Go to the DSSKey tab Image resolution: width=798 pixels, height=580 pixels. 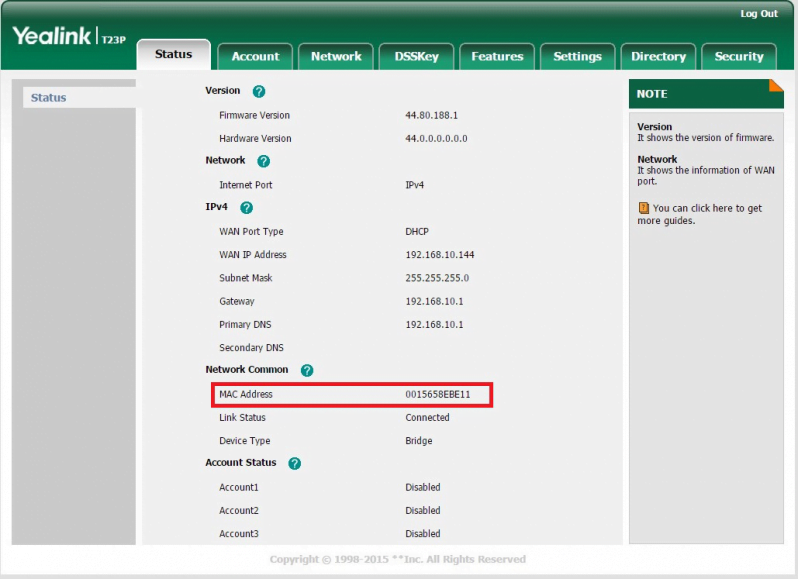[416, 56]
